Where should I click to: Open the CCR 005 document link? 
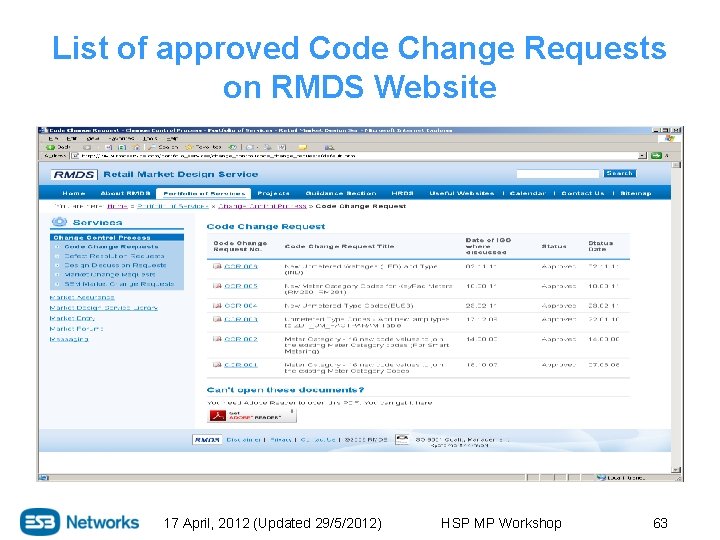click(x=241, y=286)
